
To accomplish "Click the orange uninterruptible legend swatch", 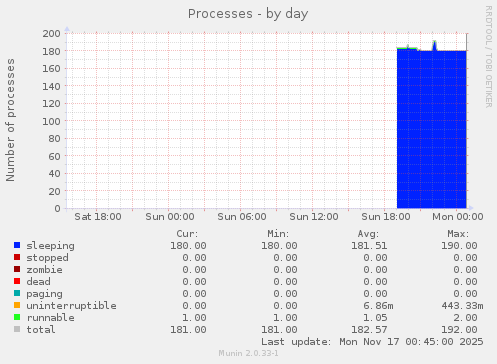I will (17, 305).
